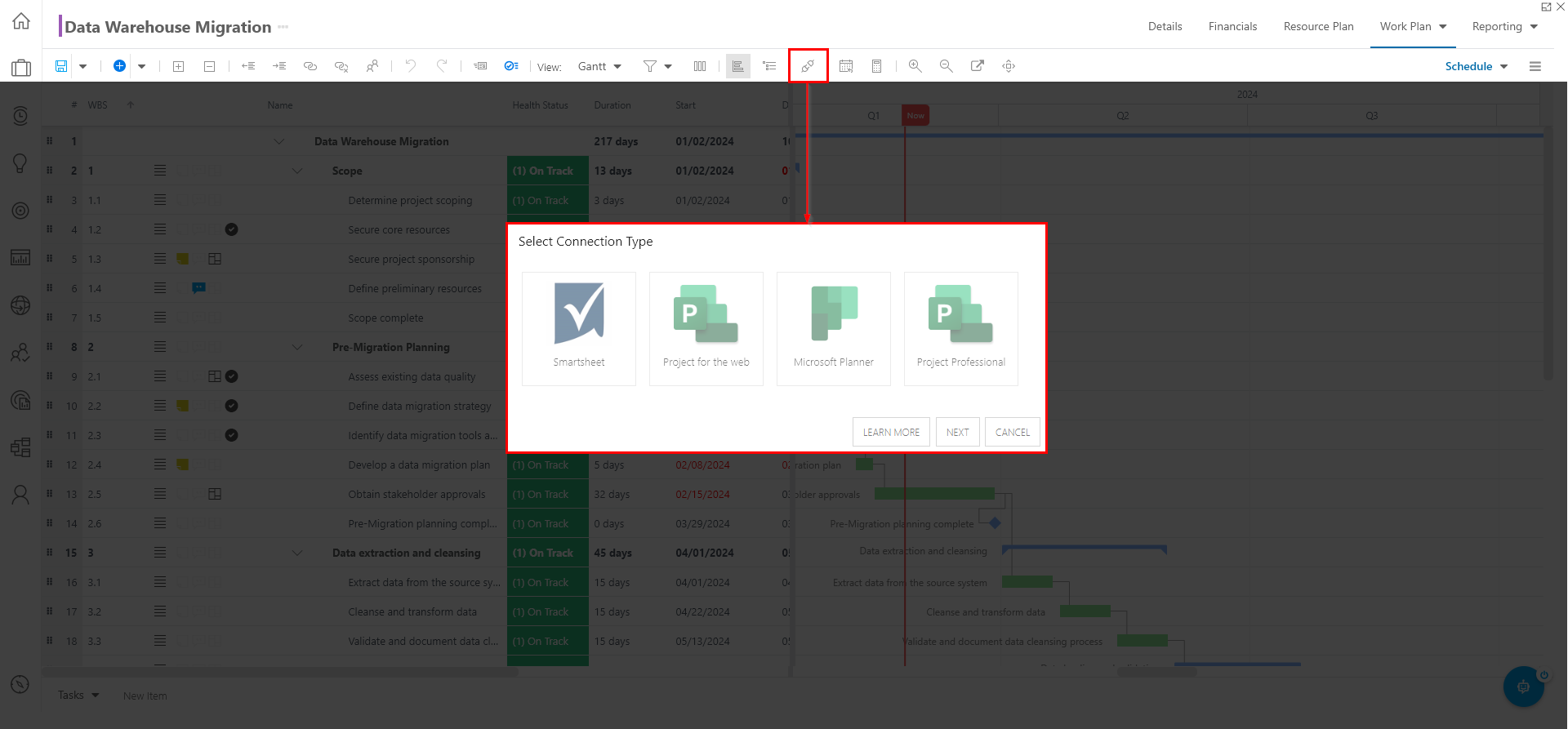Click the NEXT button
The image size is (1568, 729).
click(957, 432)
